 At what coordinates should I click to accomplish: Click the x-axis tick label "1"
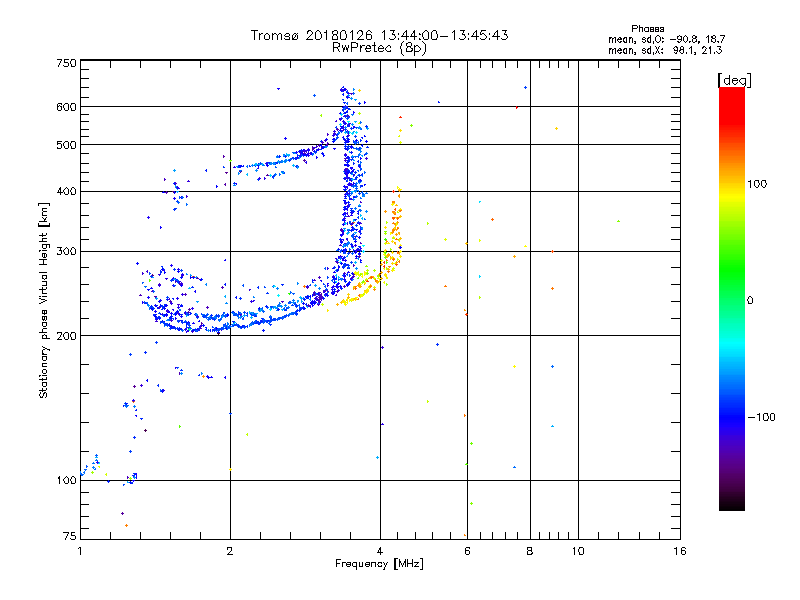(80, 551)
